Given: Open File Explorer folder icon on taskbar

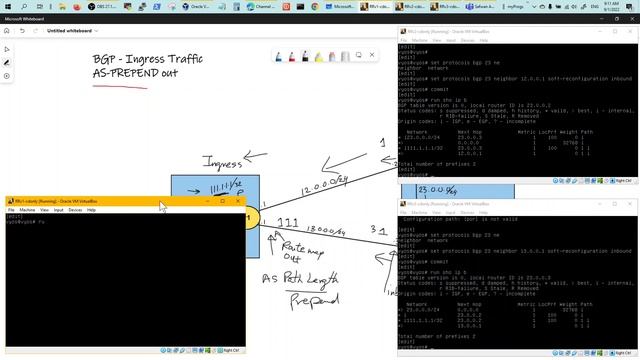Looking at the screenshot, I should 62,7.
